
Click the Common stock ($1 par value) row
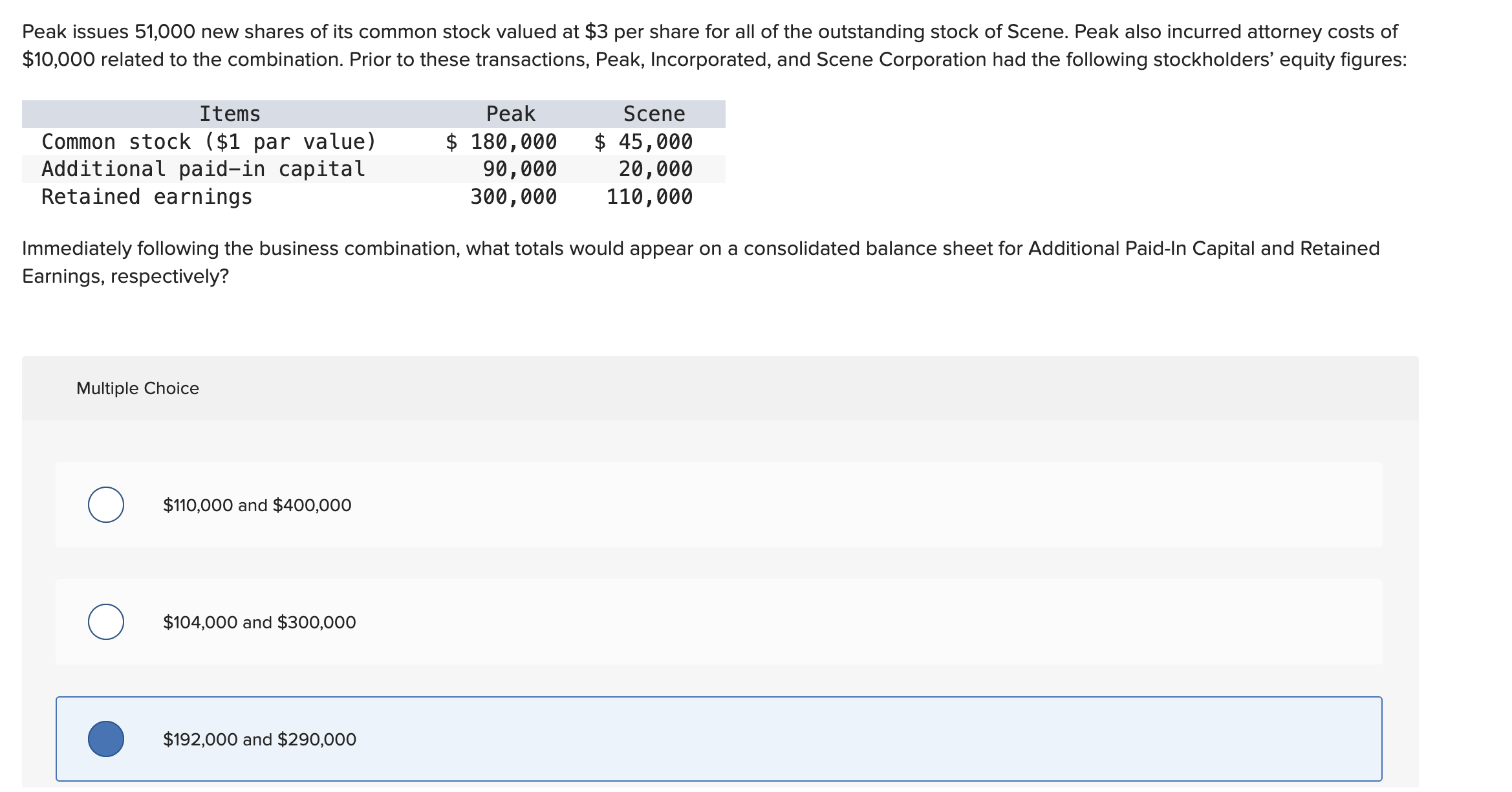(x=208, y=142)
